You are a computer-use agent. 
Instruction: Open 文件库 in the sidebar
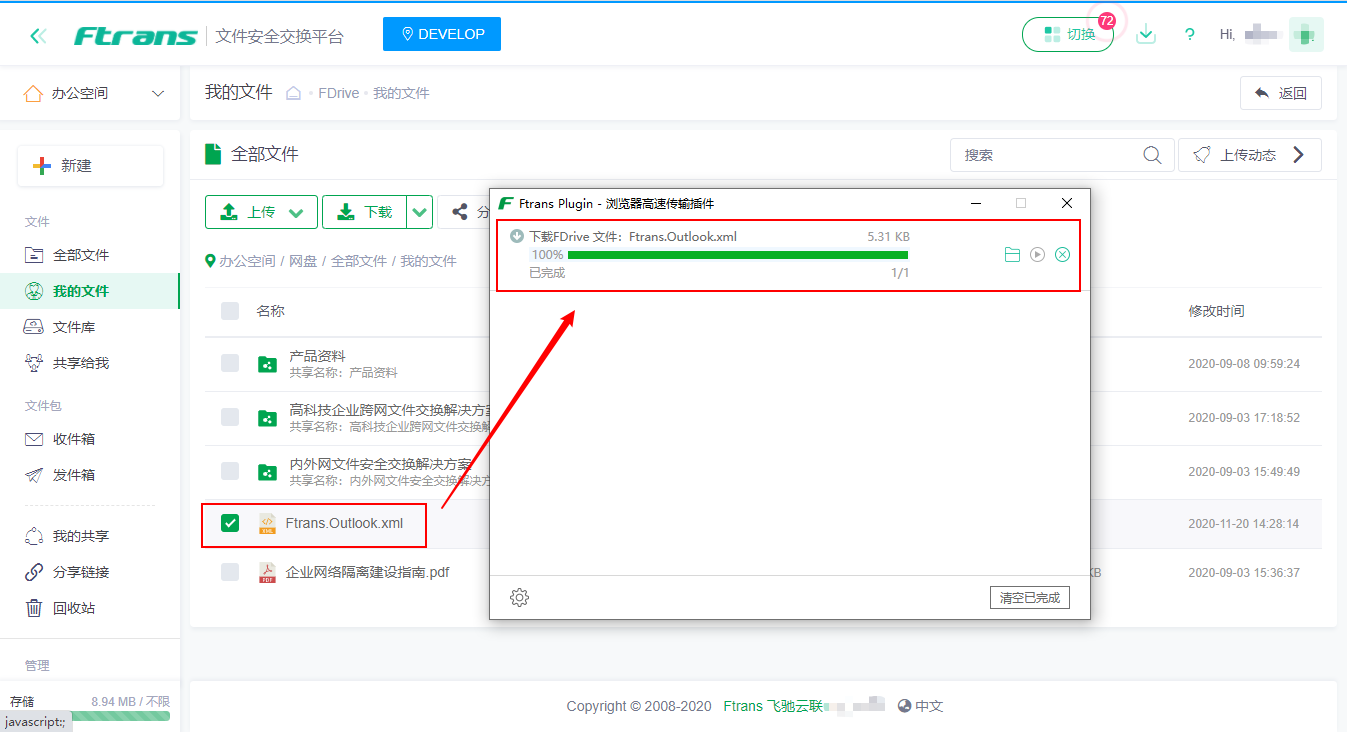click(x=73, y=327)
